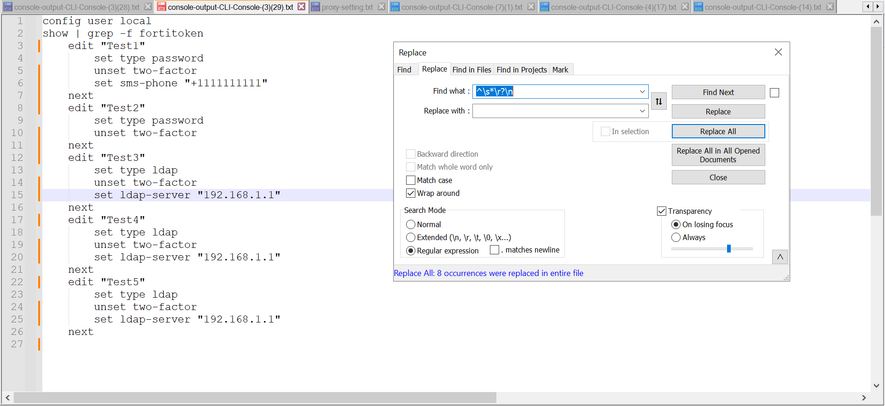Click vertical scrollbar up arrow
The height and width of the screenshot is (406, 885).
[876, 19]
